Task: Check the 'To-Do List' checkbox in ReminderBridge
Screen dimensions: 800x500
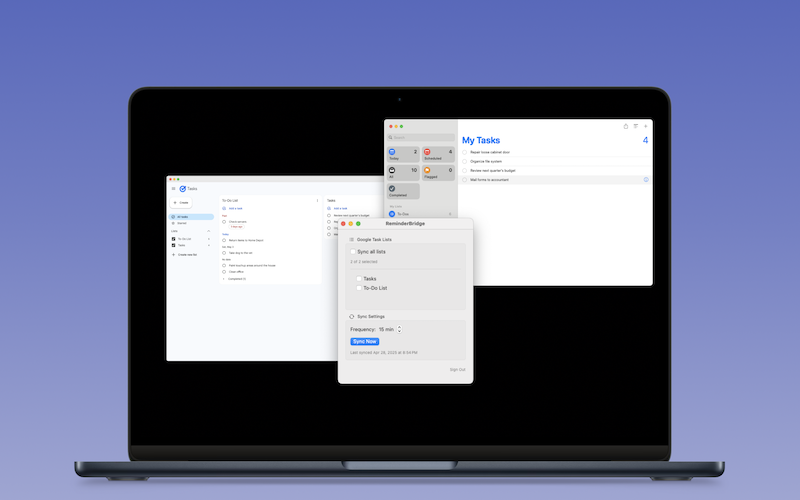Action: 359,288
